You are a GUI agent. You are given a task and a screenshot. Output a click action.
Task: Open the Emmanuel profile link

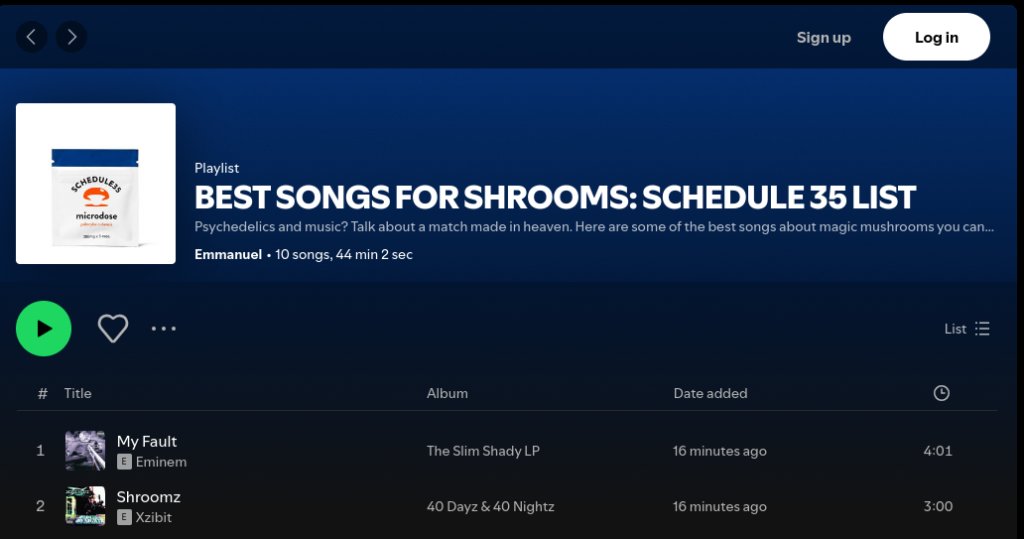click(x=229, y=254)
